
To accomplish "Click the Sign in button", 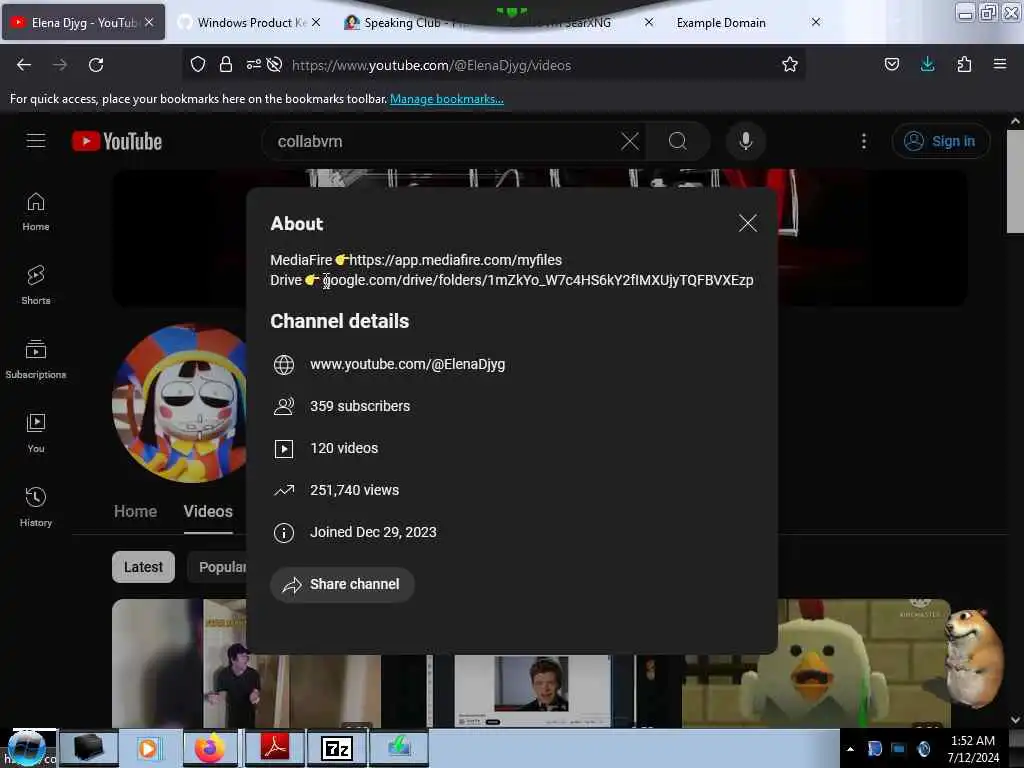I will coord(941,141).
